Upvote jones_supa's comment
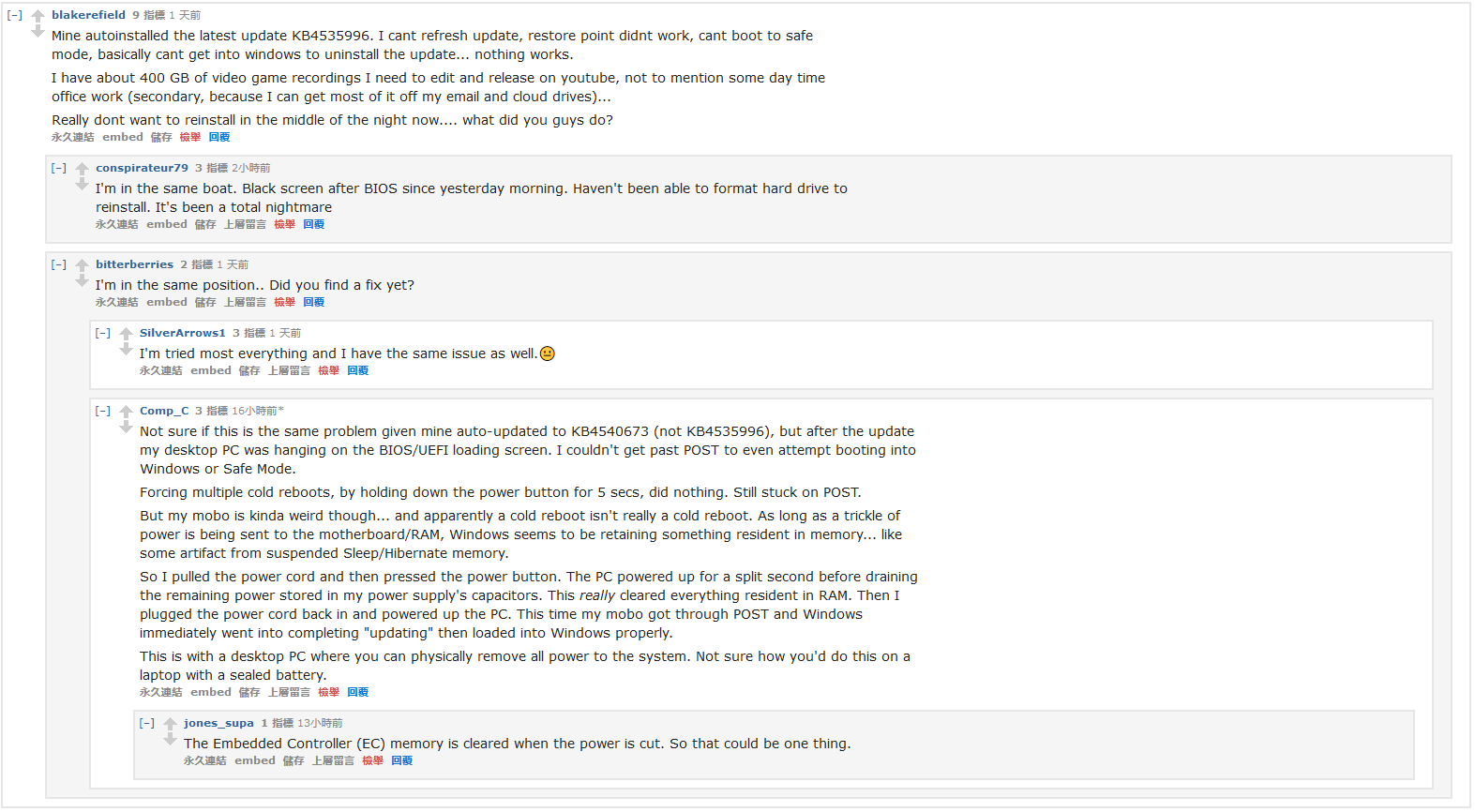 [x=171, y=723]
